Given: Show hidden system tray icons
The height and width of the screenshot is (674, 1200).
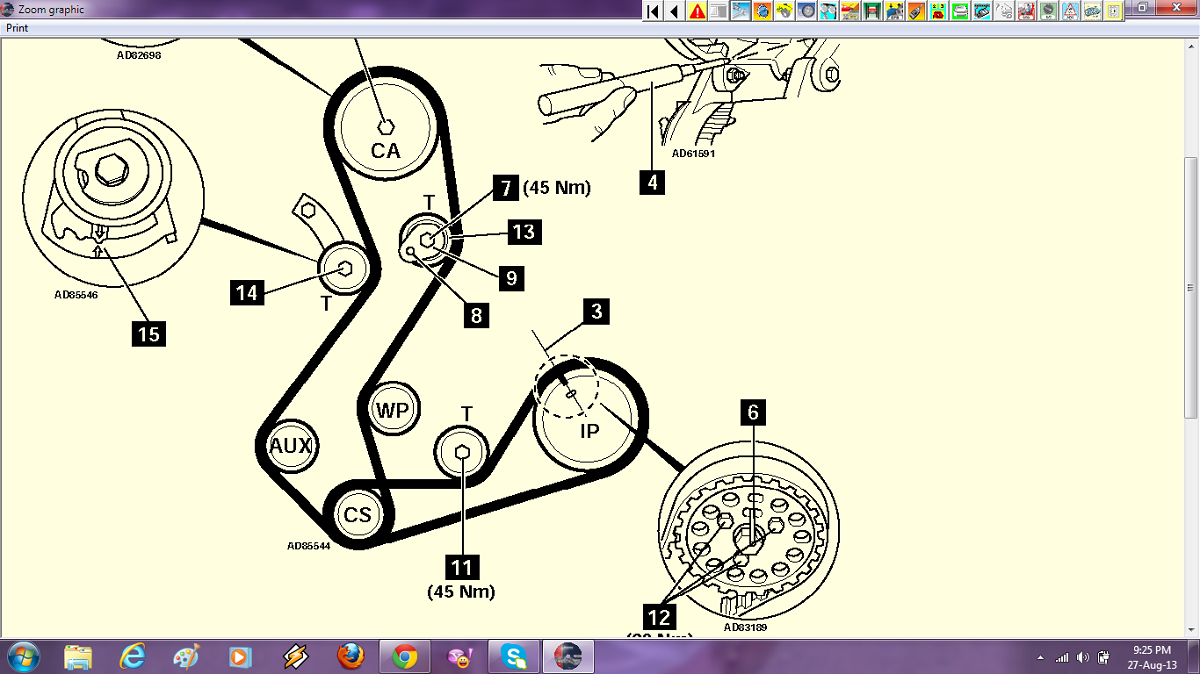Looking at the screenshot, I should 1042,658.
